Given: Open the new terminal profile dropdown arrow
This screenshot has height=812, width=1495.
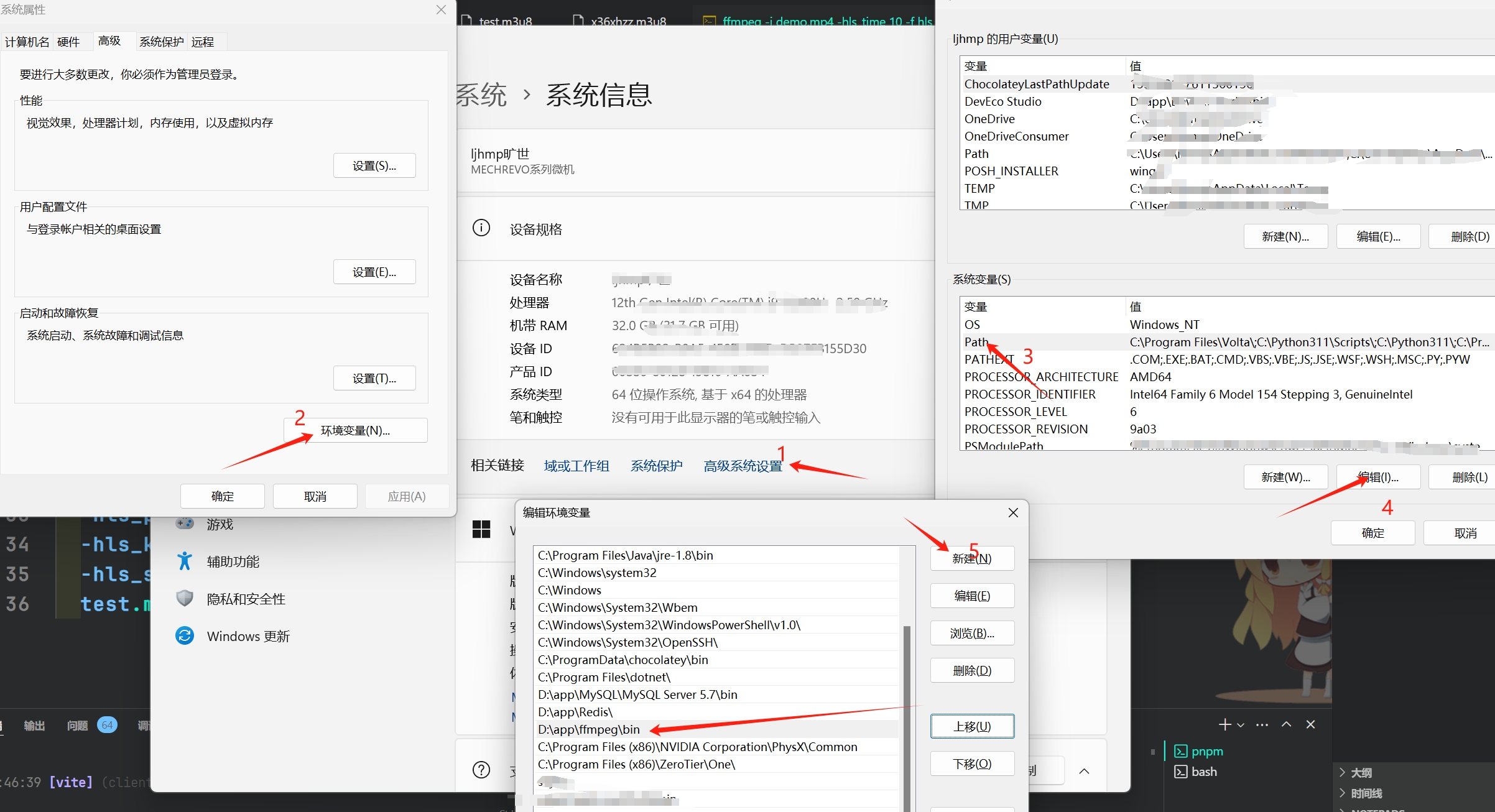Looking at the screenshot, I should [x=1241, y=725].
